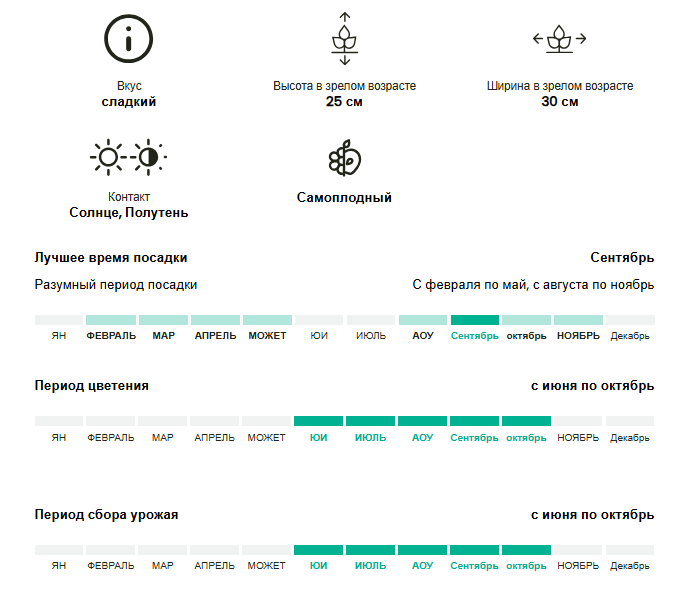The image size is (682, 597).
Task: Click the Солнце, Полутень text
Action: [129, 213]
